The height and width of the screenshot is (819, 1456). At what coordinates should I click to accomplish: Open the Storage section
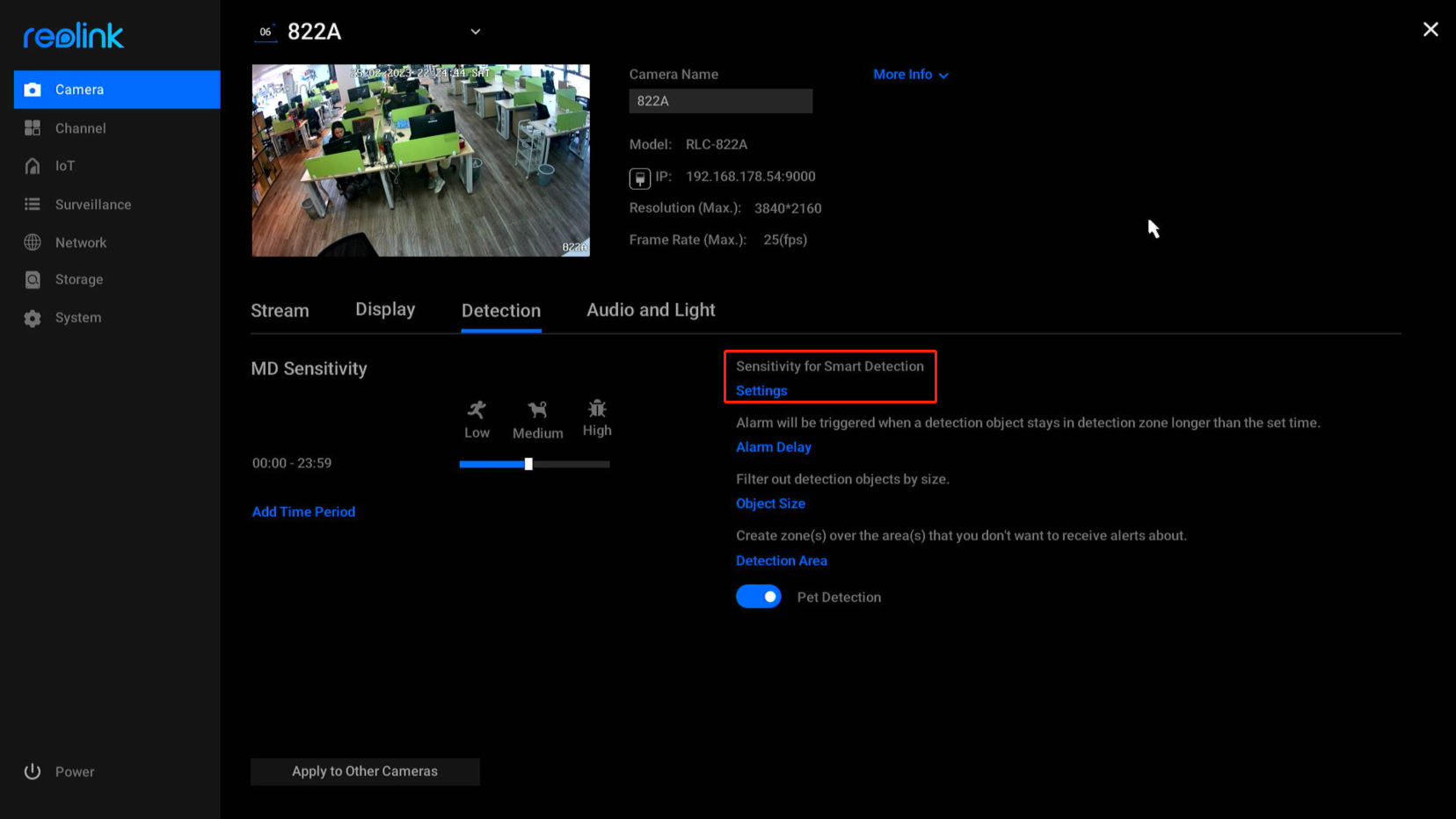pyautogui.click(x=79, y=279)
